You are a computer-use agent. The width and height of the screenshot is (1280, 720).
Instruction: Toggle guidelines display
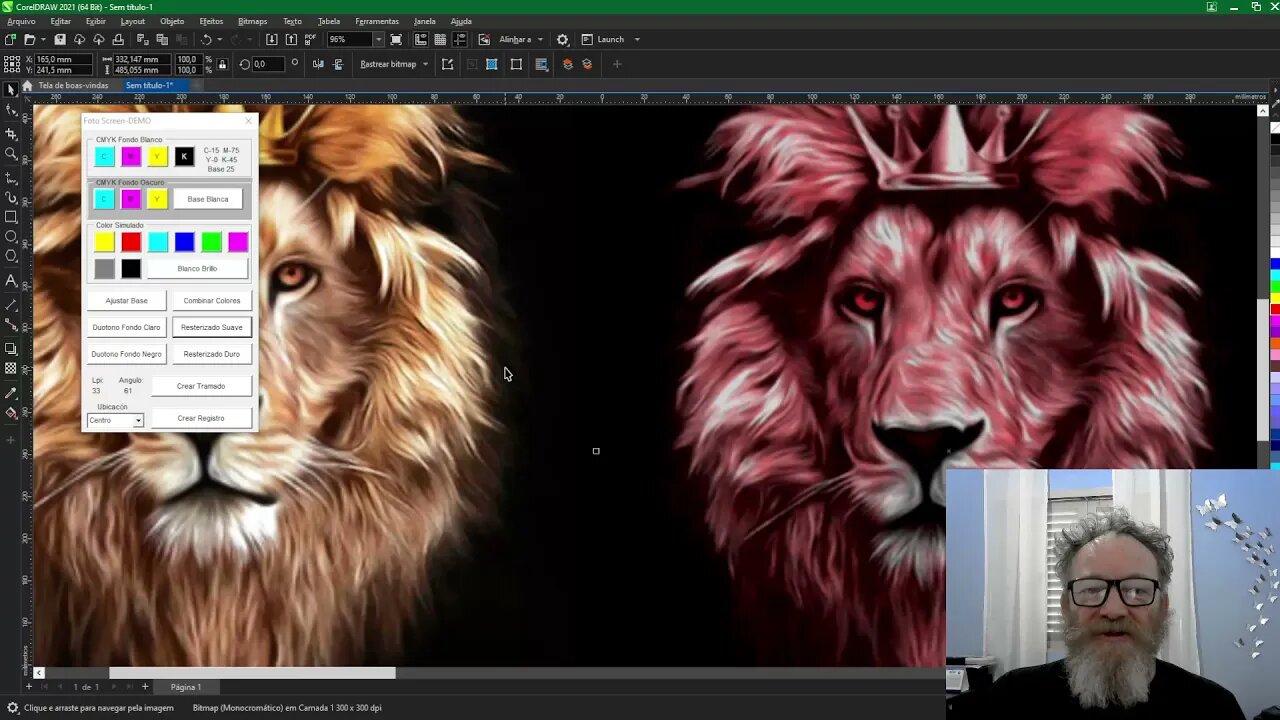(459, 40)
